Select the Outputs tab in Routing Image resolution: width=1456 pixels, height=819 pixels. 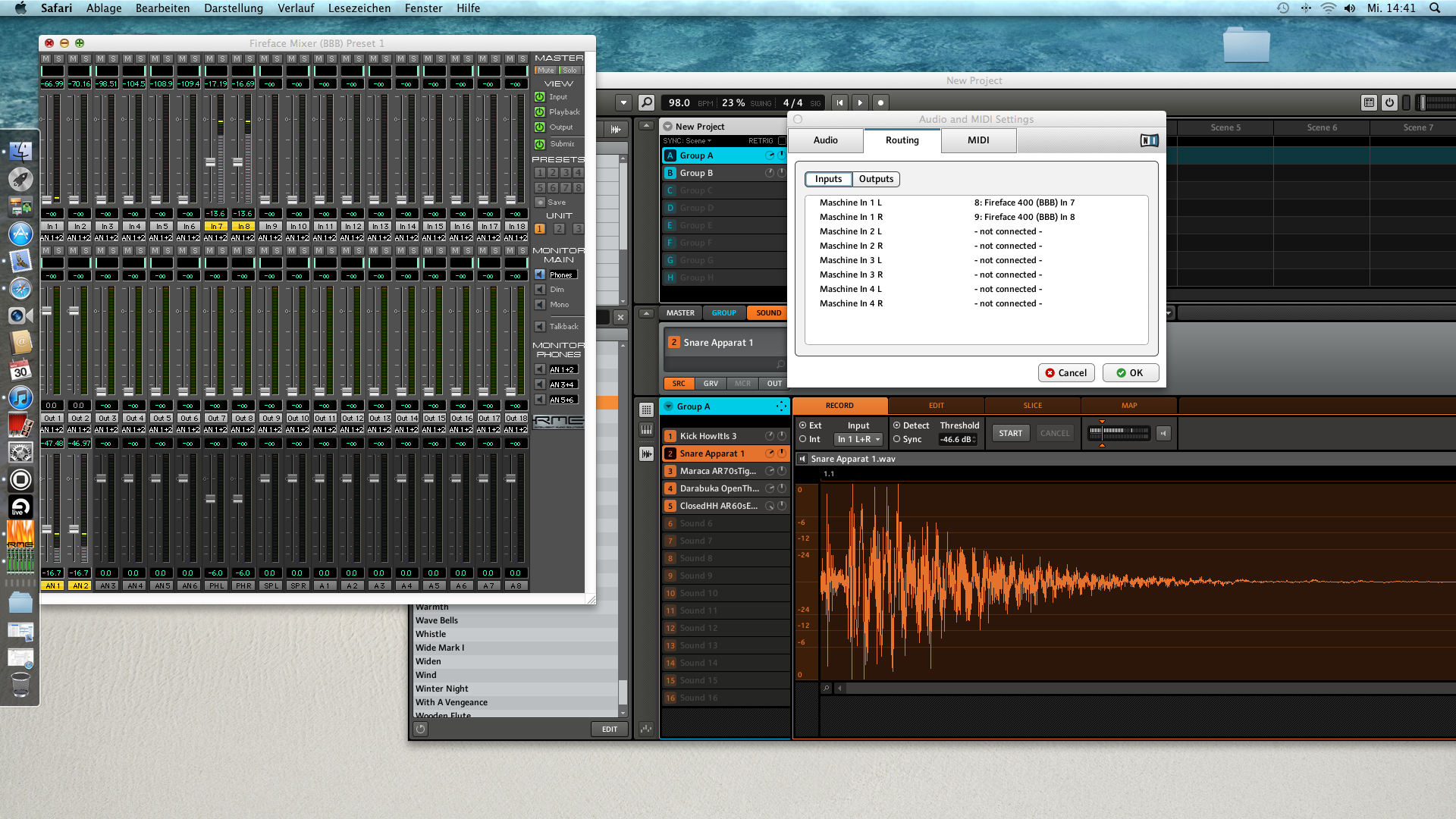(876, 179)
